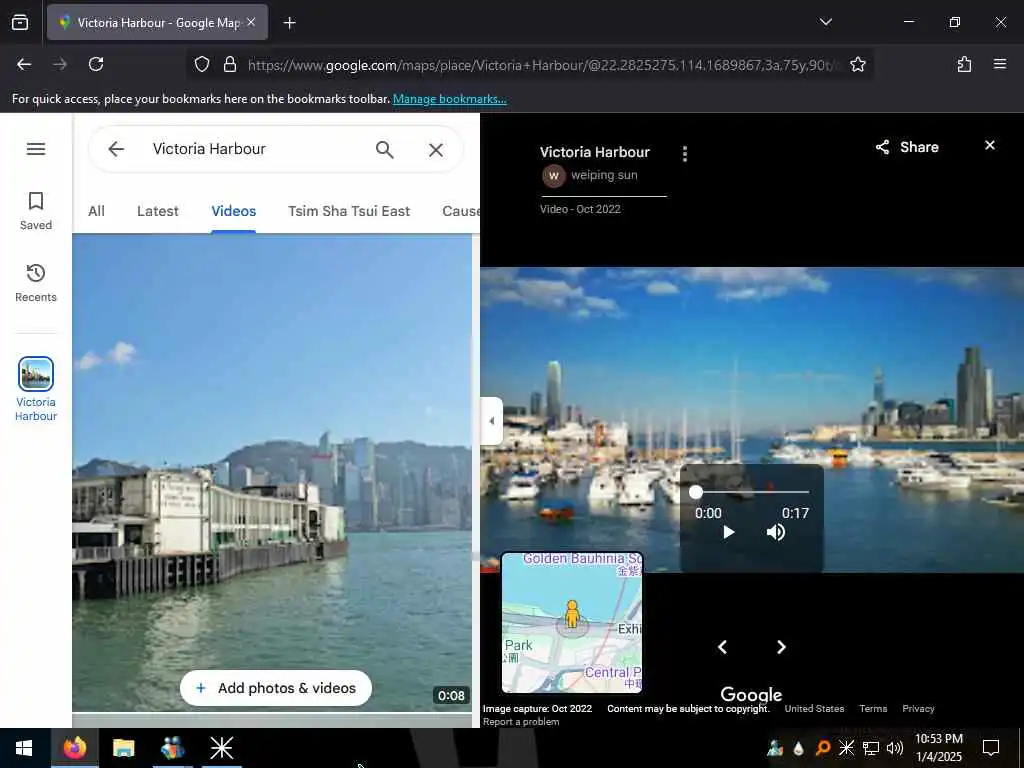The width and height of the screenshot is (1024, 768).
Task: Click Report a problem link
Action: click(521, 722)
